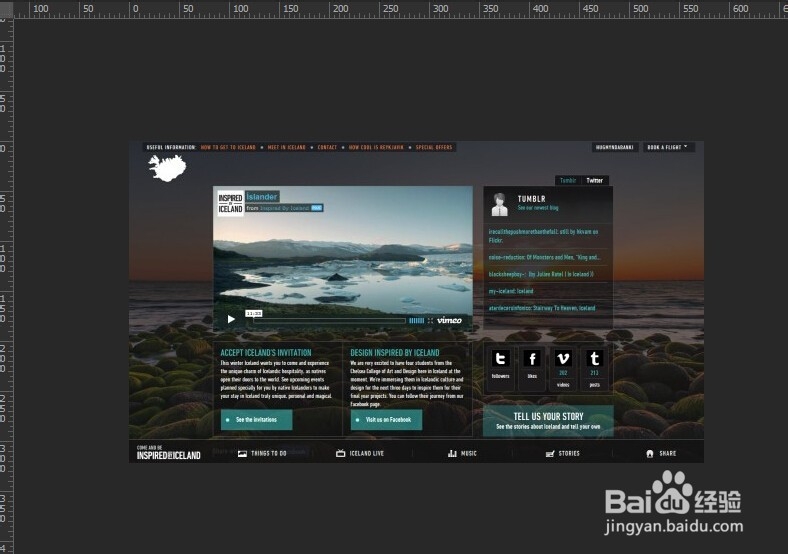The width and height of the screenshot is (788, 554).
Task: Open the Share menu item
Action: (x=661, y=453)
